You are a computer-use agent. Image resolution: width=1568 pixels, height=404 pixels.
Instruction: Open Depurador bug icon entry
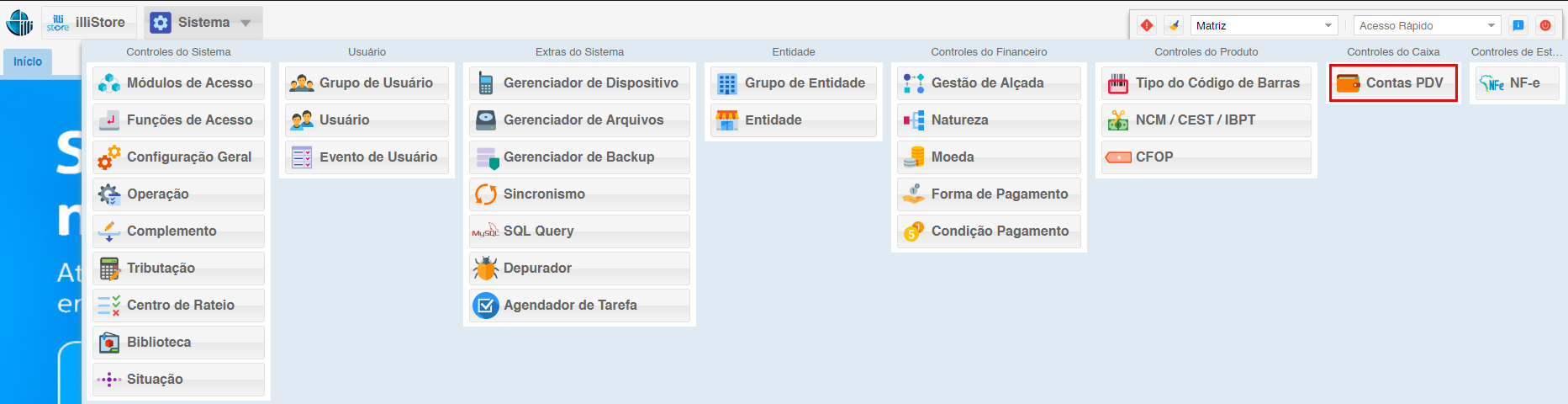tap(485, 268)
